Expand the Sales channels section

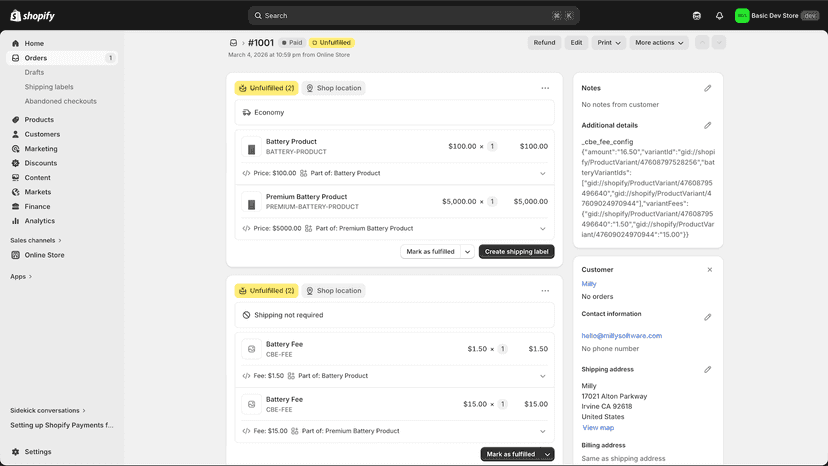pos(36,240)
